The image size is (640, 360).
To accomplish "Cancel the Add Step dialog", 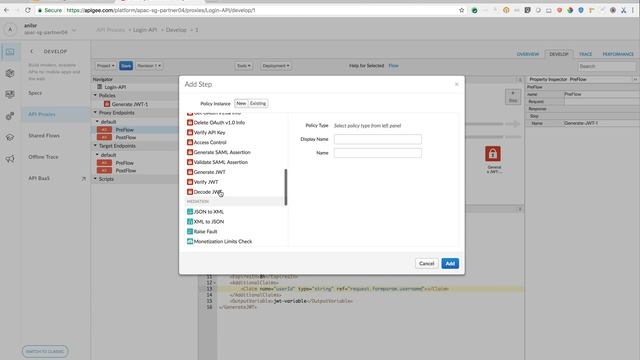I will (427, 263).
